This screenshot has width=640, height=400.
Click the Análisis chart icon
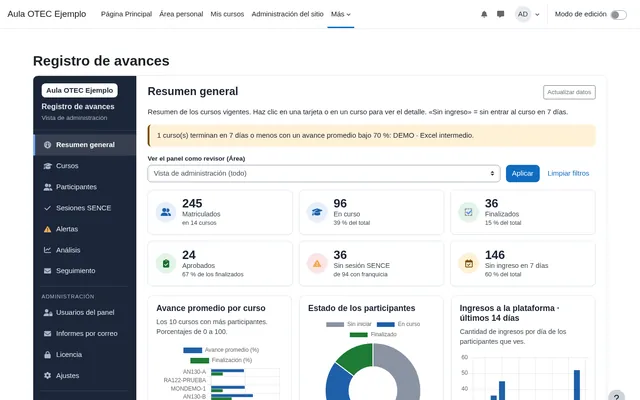tap(47, 250)
